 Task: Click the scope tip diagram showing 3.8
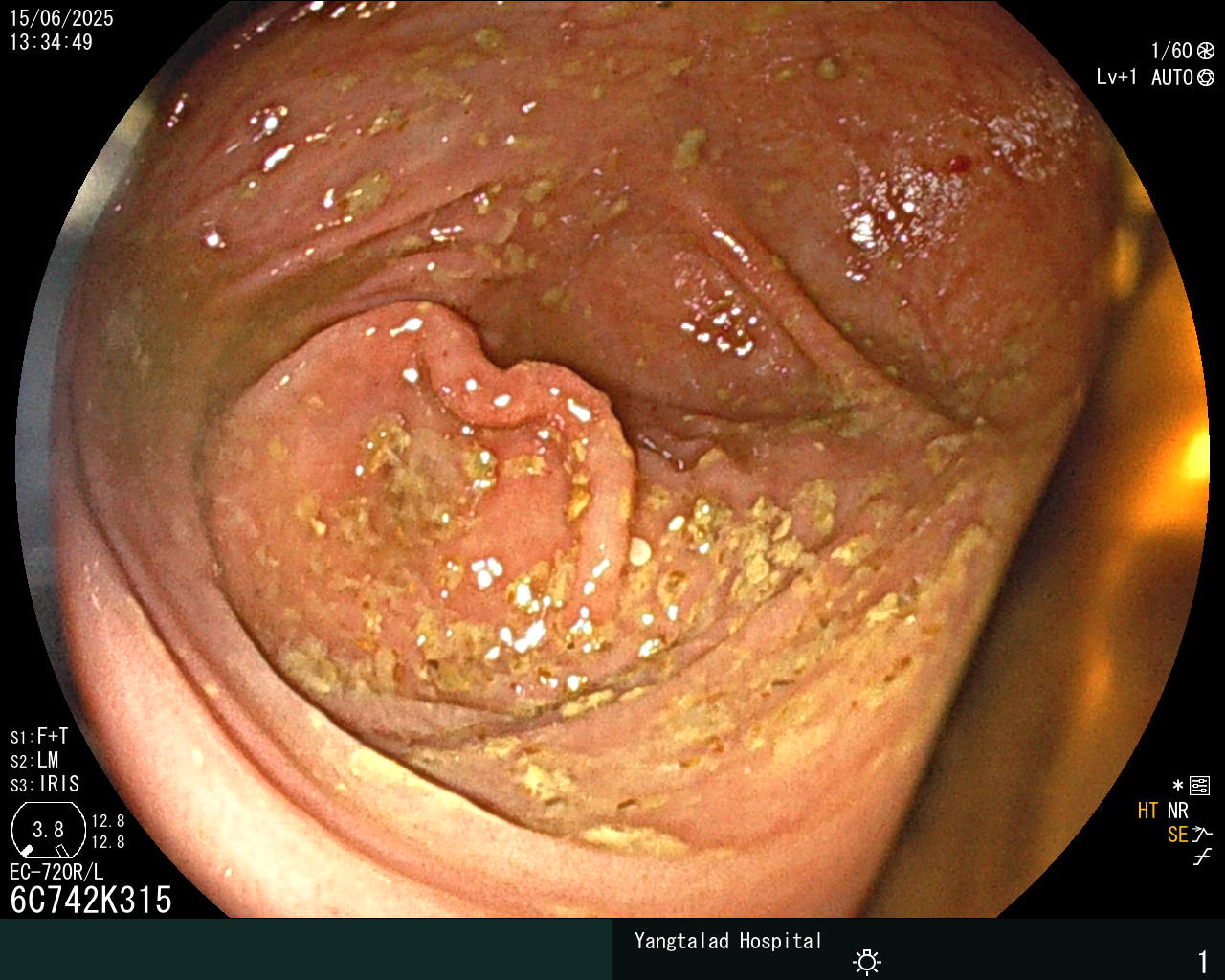click(x=48, y=830)
